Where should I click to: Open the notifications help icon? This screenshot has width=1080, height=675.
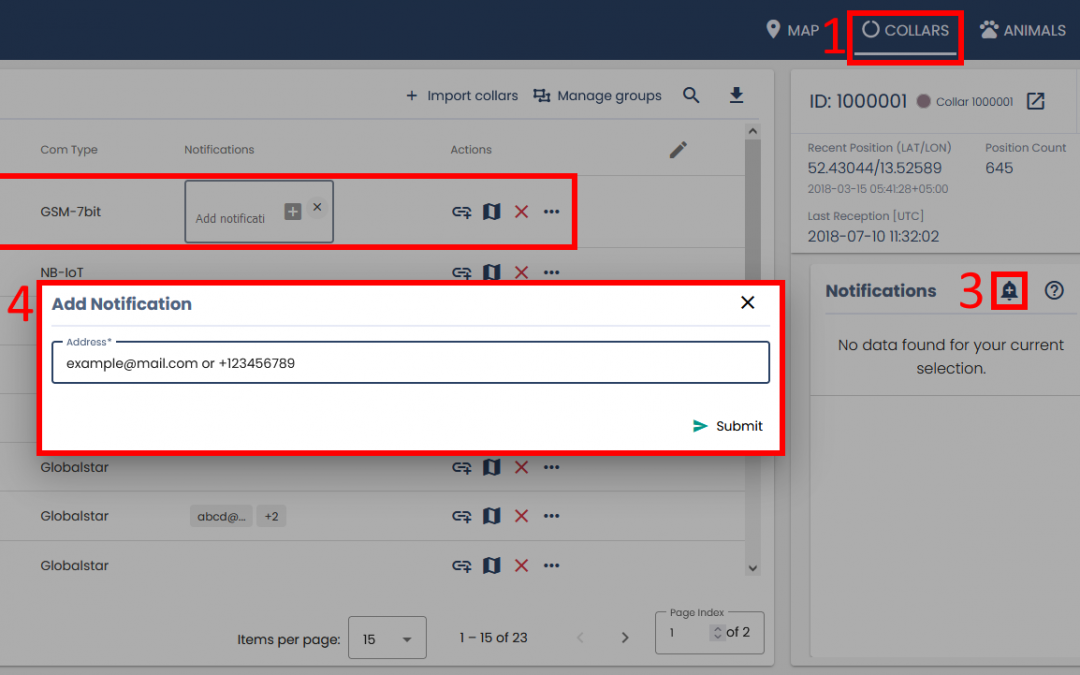pyautogui.click(x=1054, y=291)
